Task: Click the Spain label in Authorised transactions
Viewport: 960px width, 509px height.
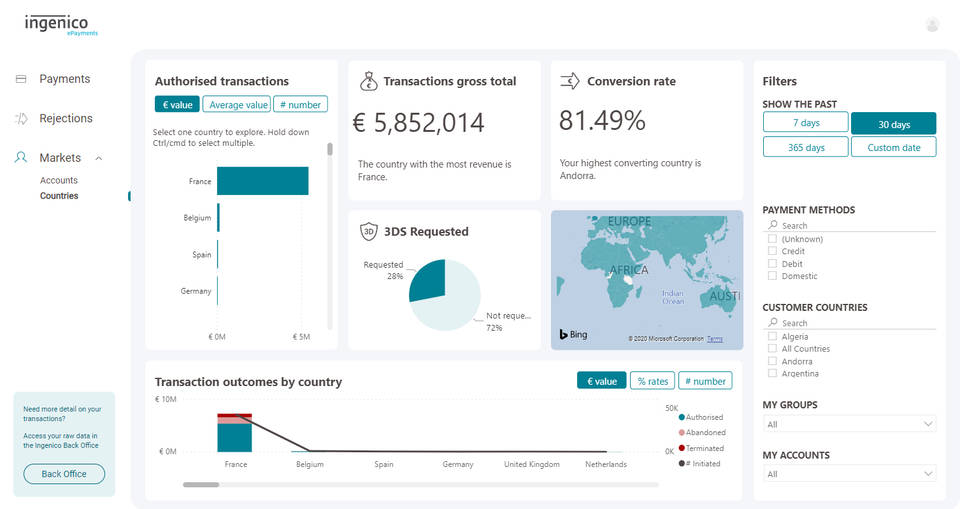Action: pyautogui.click(x=201, y=254)
